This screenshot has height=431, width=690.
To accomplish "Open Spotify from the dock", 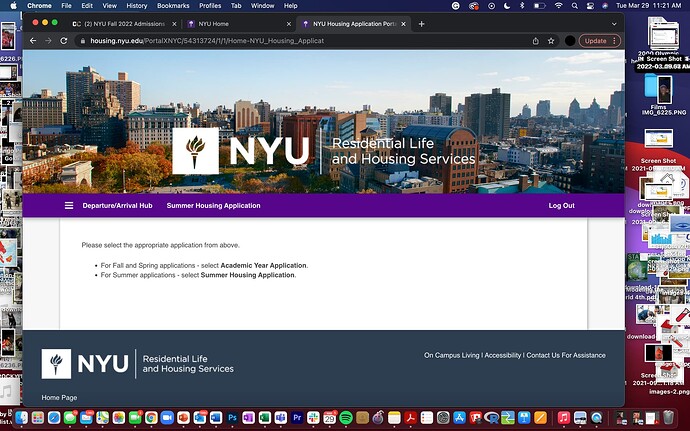I will (346, 417).
